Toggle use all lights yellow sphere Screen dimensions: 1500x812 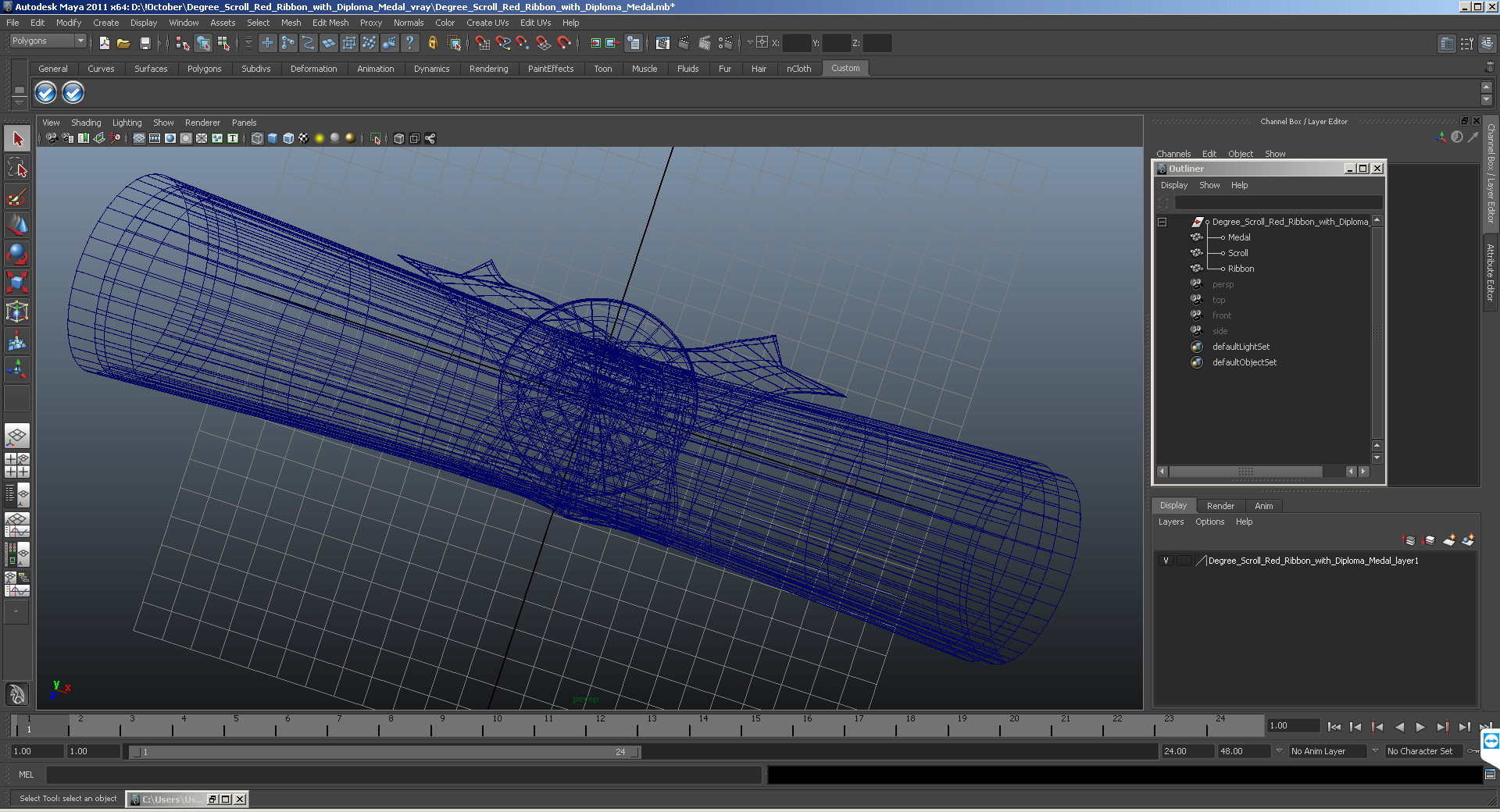[320, 138]
